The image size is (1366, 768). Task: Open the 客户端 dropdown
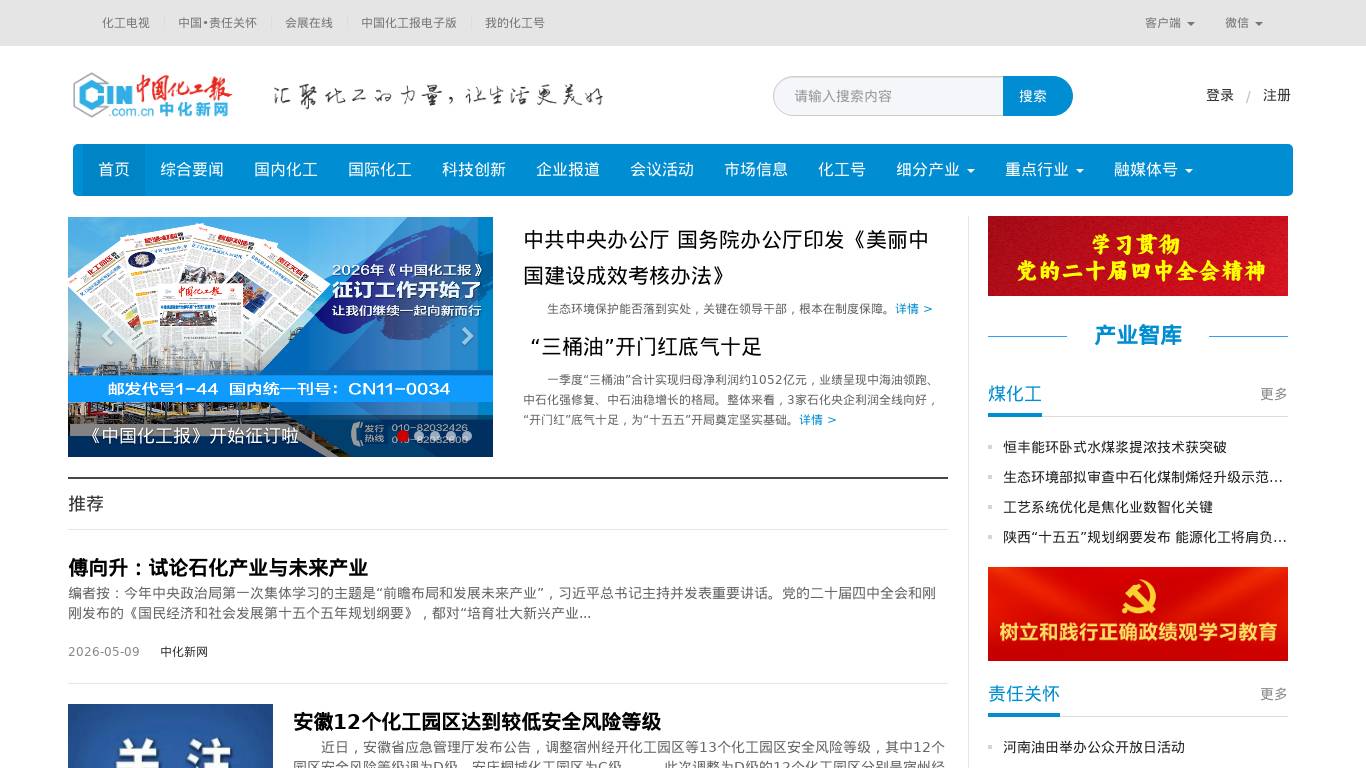click(1170, 23)
